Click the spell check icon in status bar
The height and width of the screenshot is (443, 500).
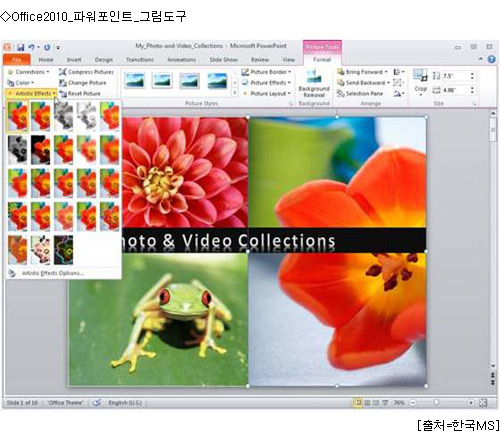(x=97, y=403)
